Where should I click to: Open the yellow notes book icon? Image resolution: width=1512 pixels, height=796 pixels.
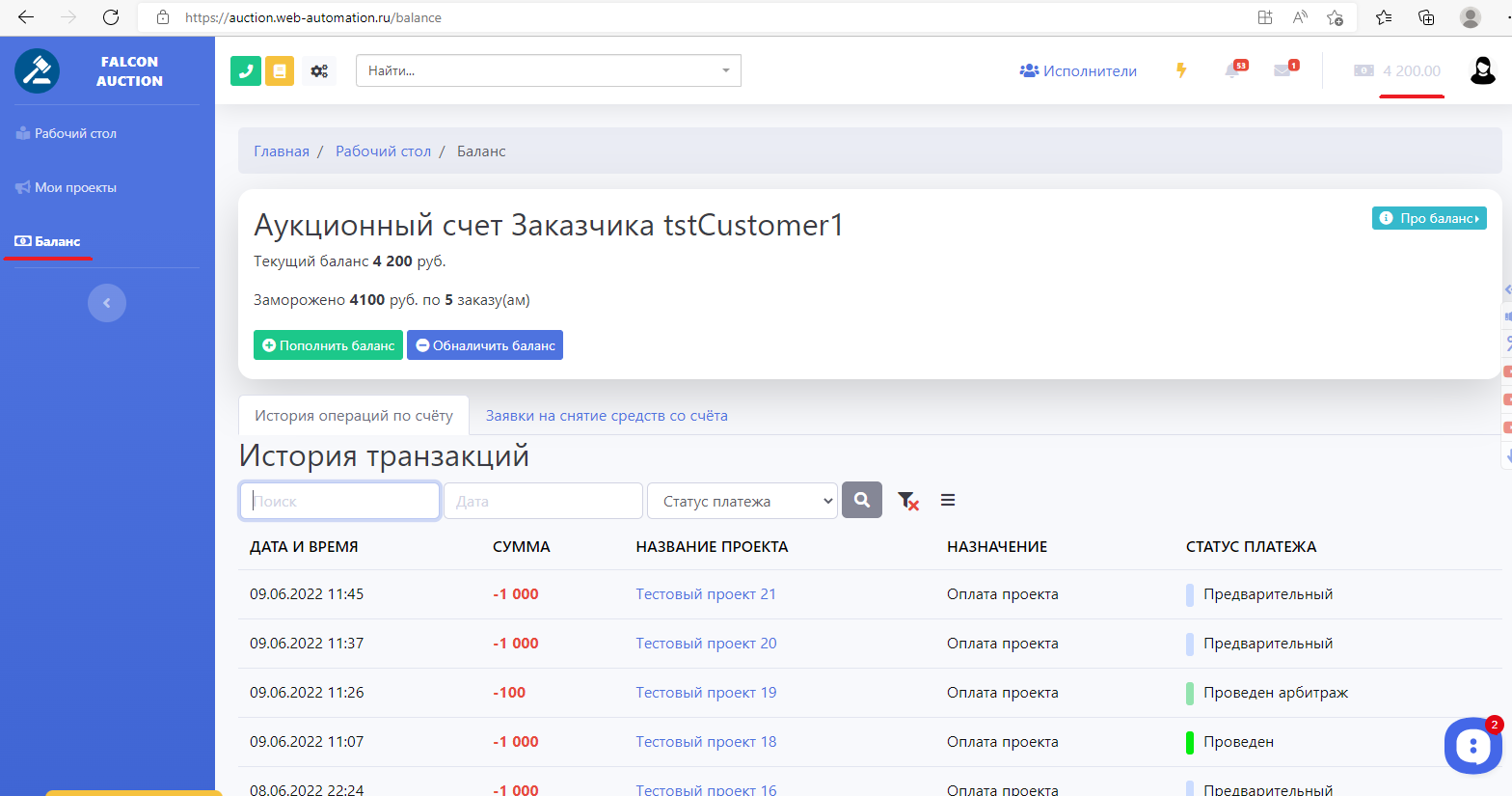click(x=280, y=70)
